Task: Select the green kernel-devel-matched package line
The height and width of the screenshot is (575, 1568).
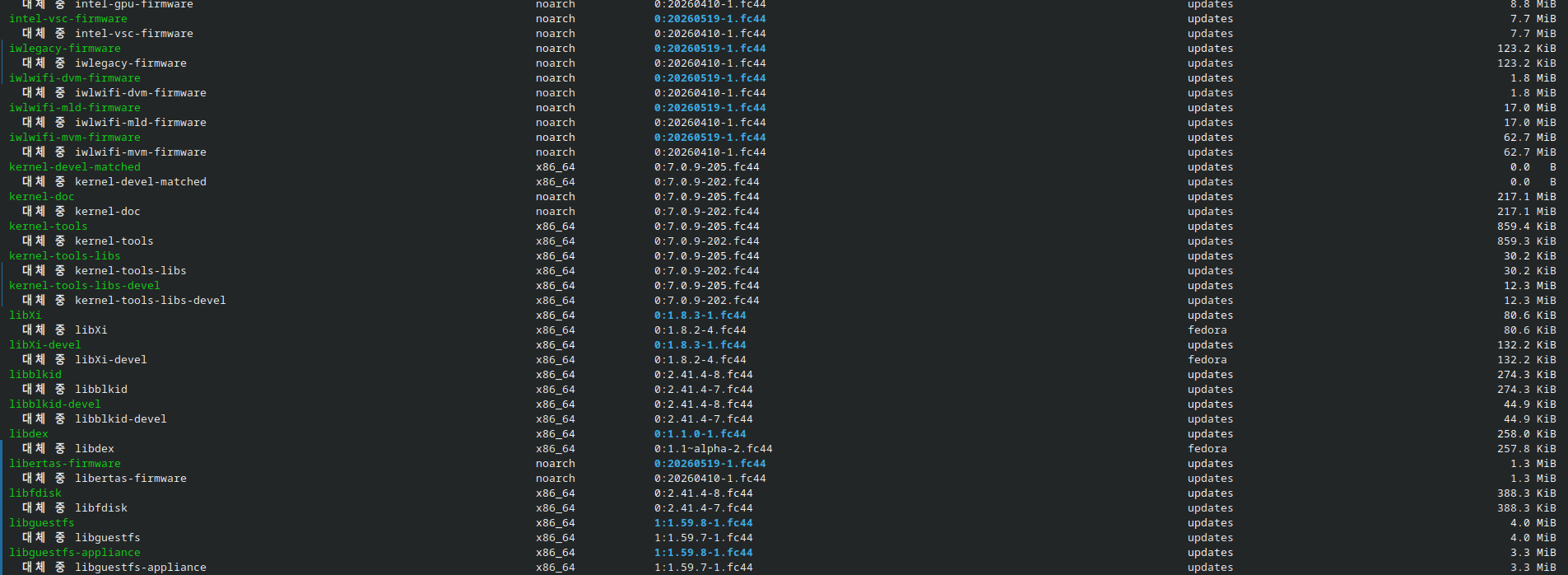Action: click(75, 167)
